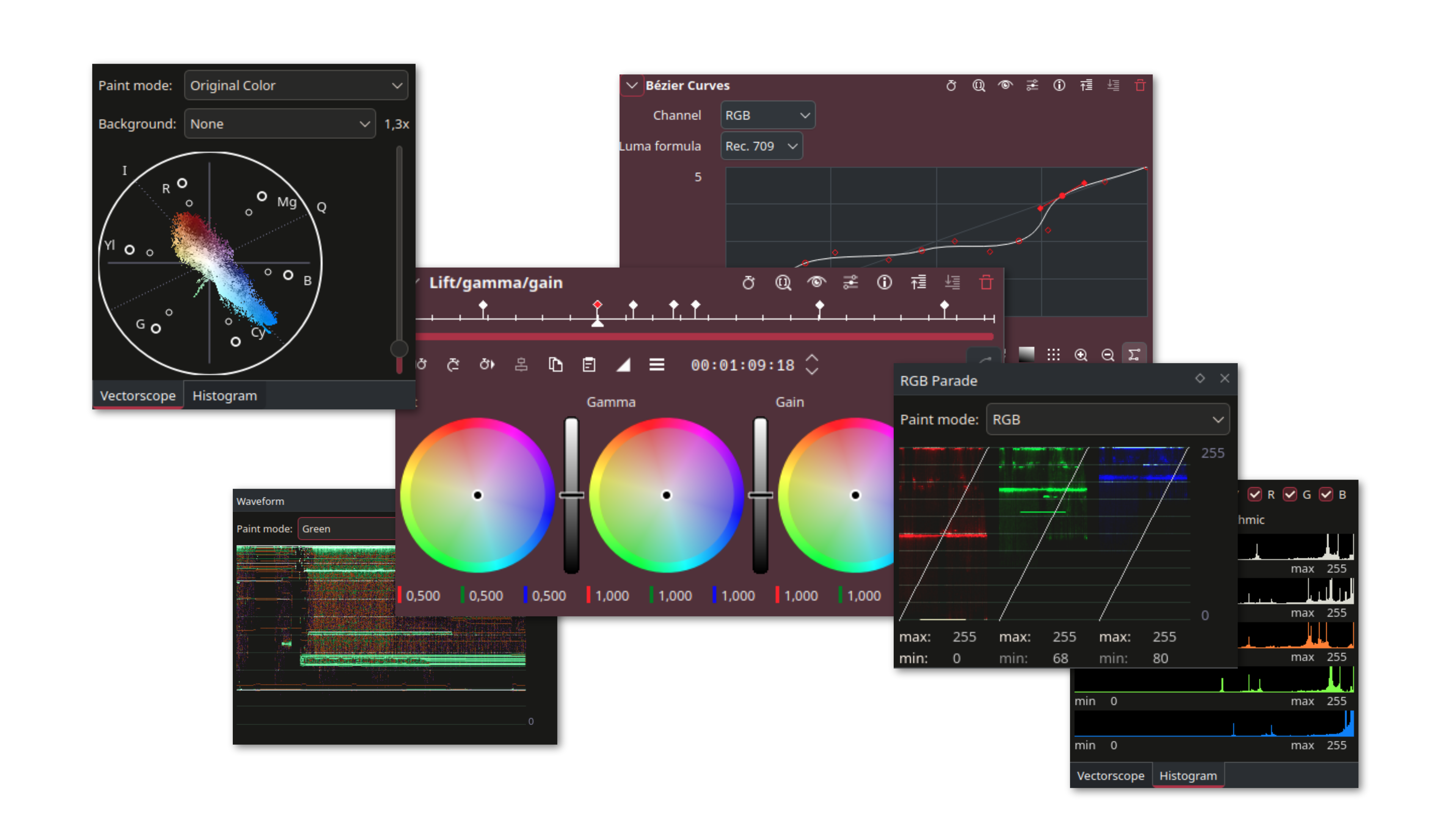Viewport: 1456px width, 819px height.
Task: Delete the Bézier Curves effect
Action: coord(1140,85)
